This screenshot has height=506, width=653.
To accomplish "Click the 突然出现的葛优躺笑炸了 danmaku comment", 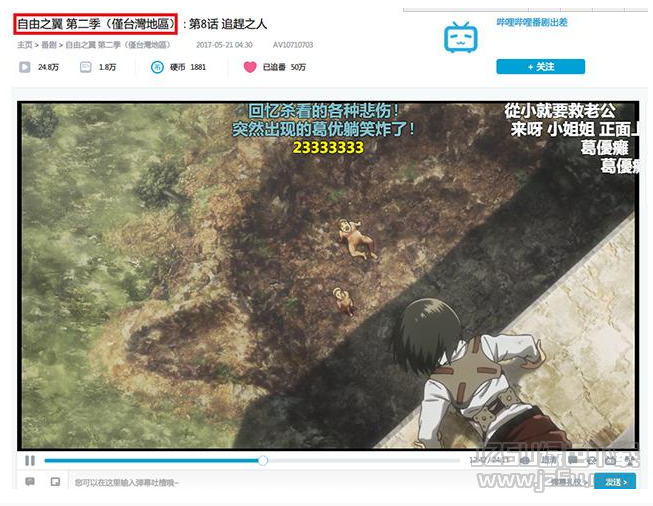I will click(x=323, y=129).
